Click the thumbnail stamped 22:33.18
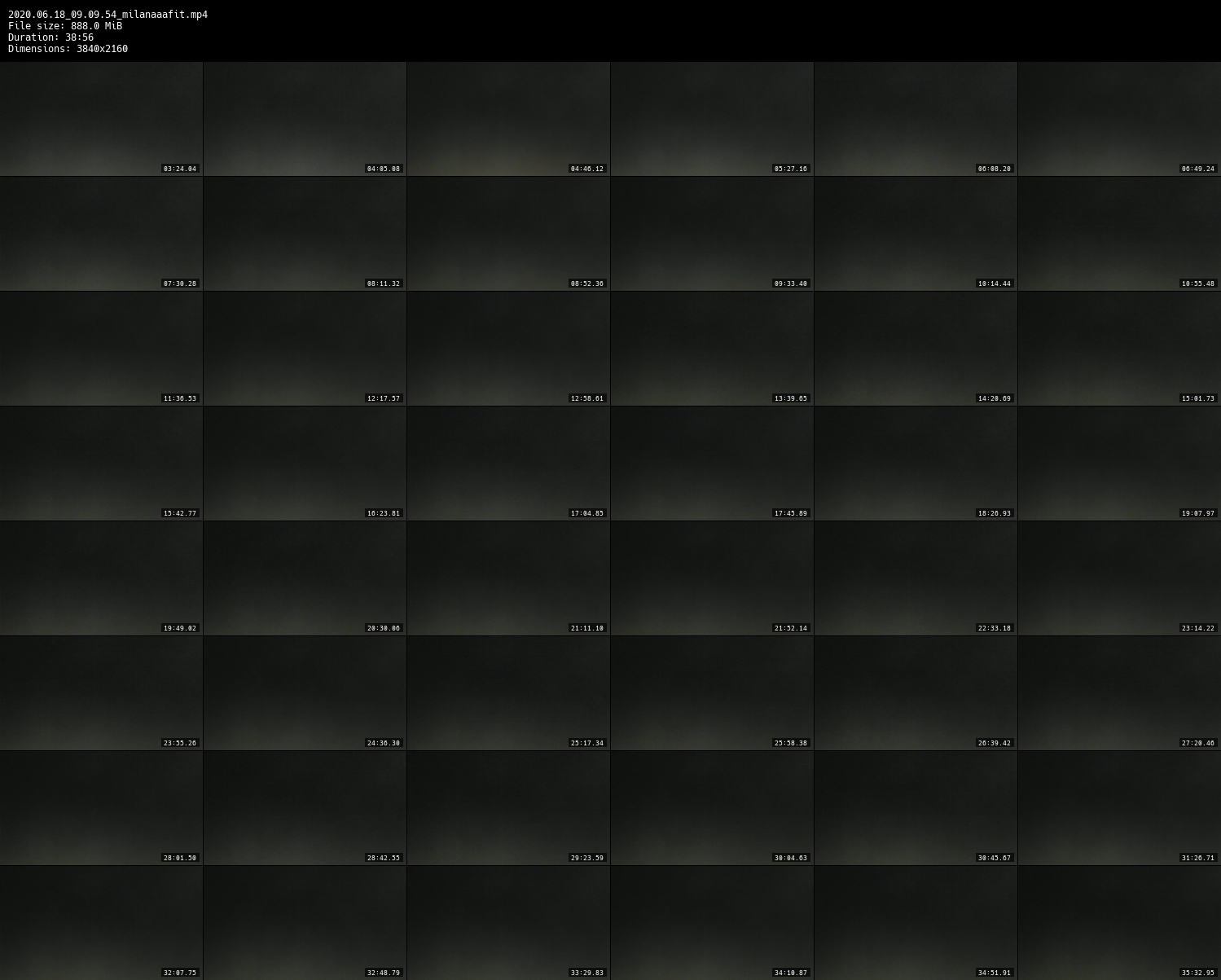This screenshot has height=980, width=1221. 916,578
